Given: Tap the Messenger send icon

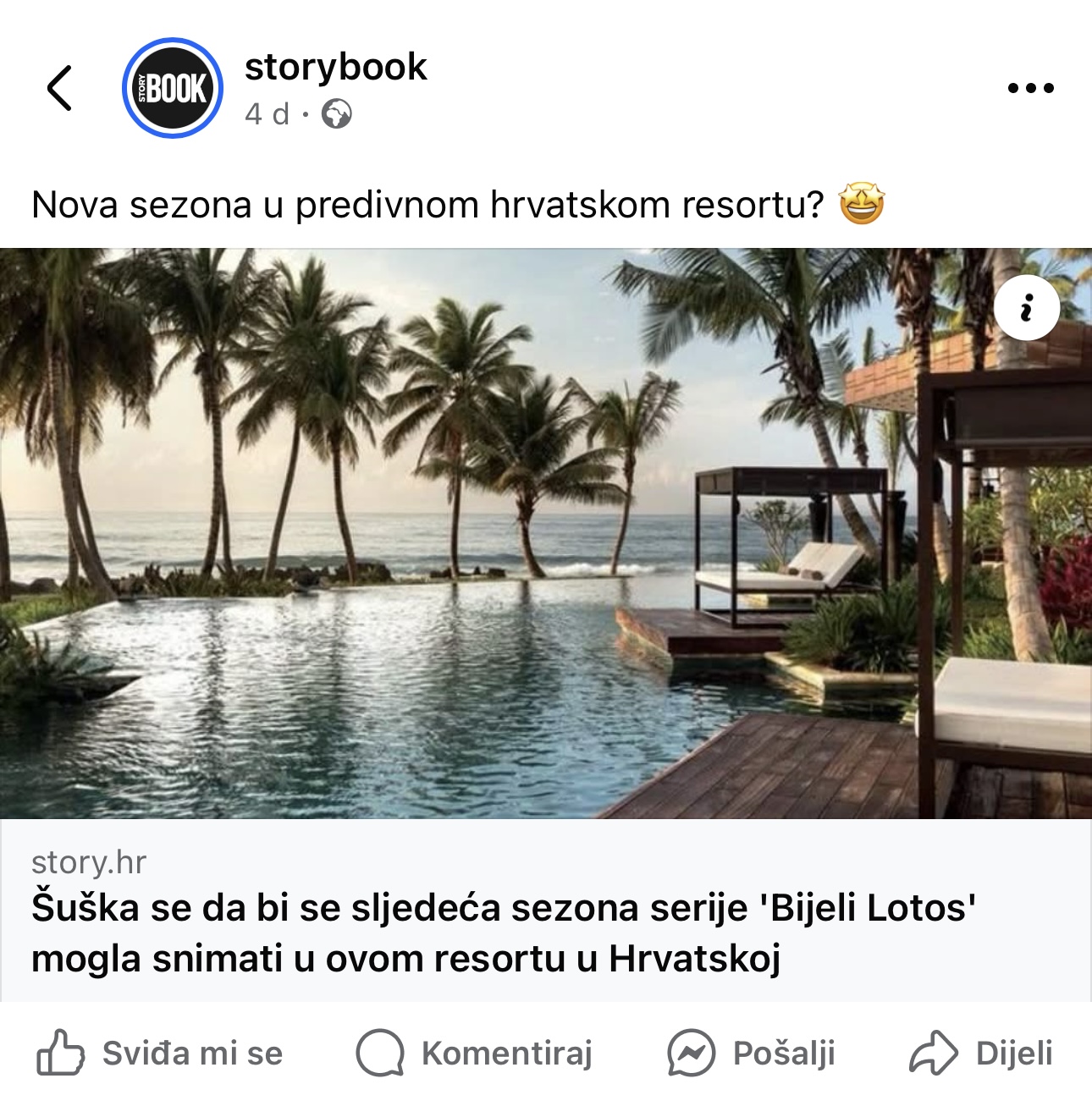Looking at the screenshot, I should [x=692, y=1053].
